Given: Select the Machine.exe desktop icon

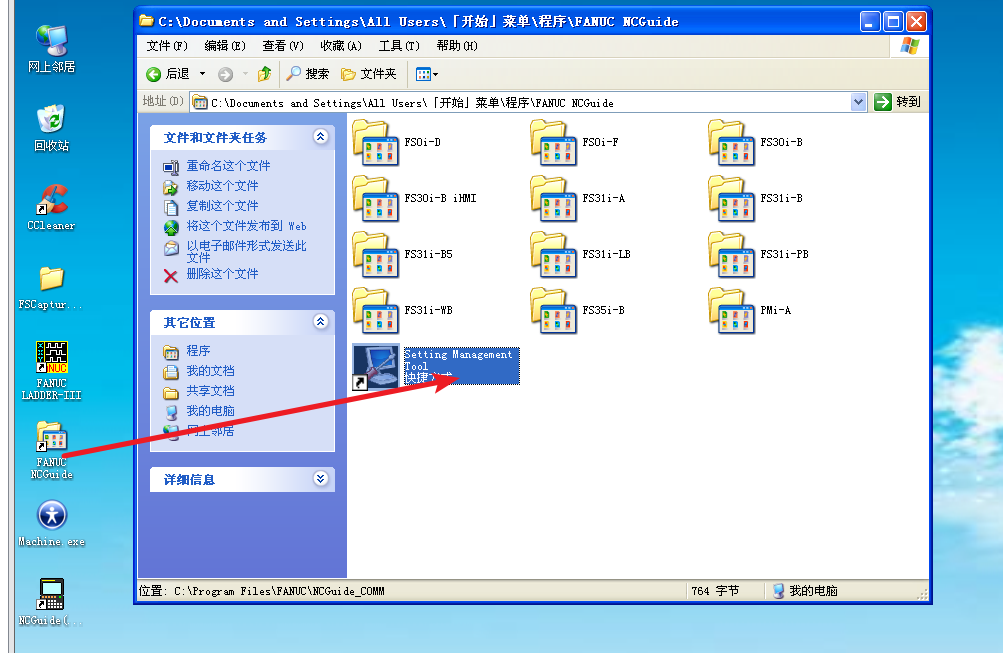Looking at the screenshot, I should [51, 524].
